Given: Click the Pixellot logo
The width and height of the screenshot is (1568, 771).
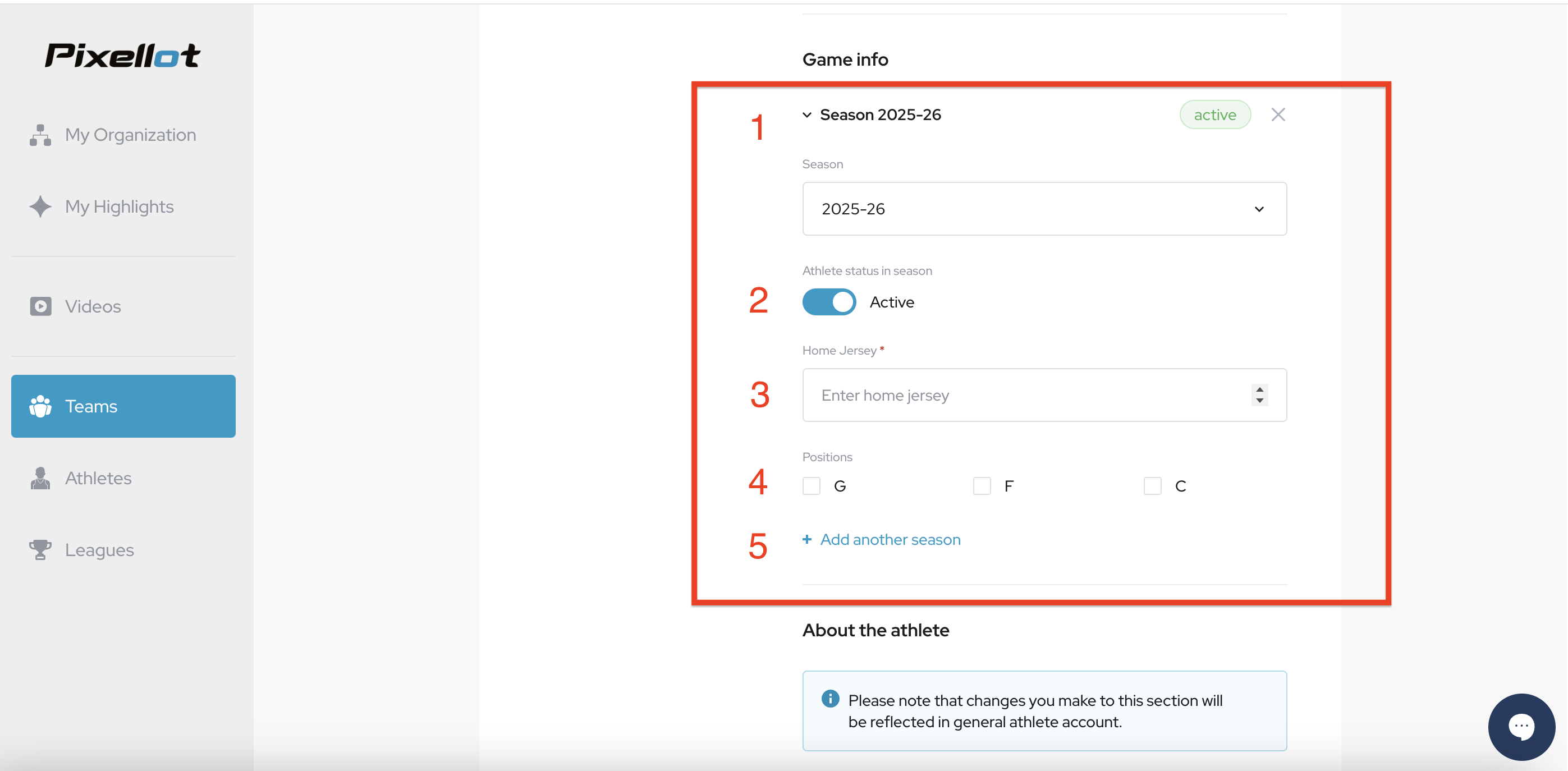Looking at the screenshot, I should 122,56.
